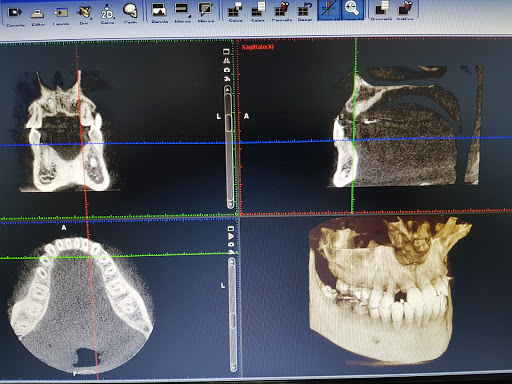The image size is (512, 384).
Task: Click the coronal slice slider thumb
Action: (x=228, y=123)
